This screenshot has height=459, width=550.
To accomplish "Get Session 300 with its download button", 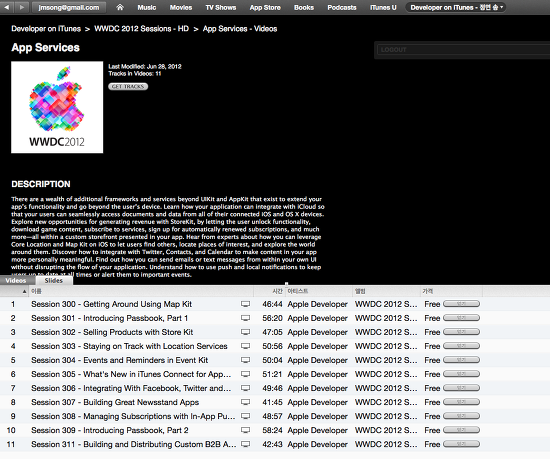I will click(461, 304).
